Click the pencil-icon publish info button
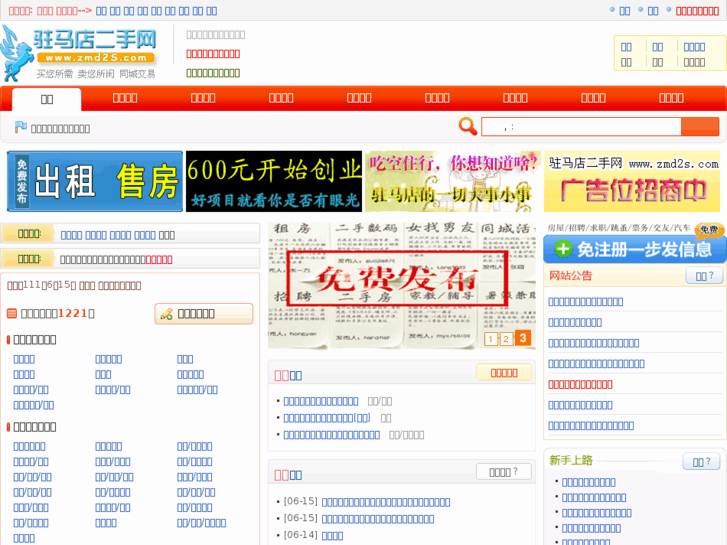 204,314
